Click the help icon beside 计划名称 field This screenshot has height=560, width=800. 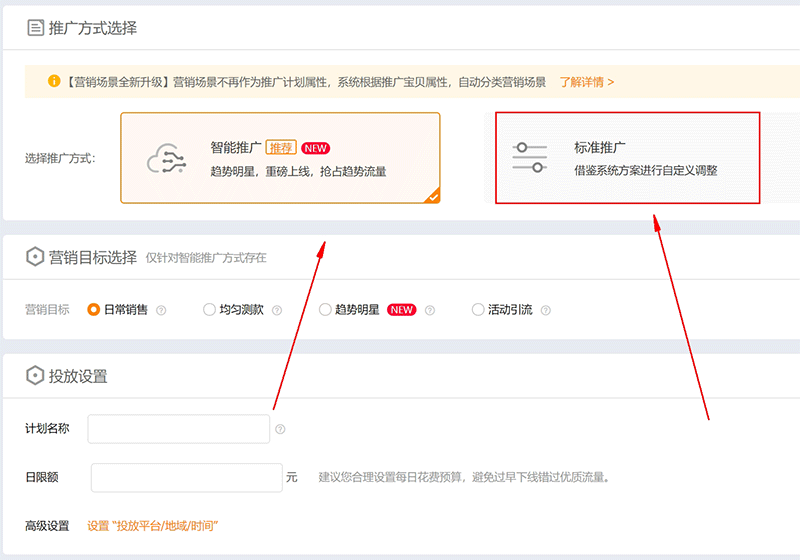point(280,429)
